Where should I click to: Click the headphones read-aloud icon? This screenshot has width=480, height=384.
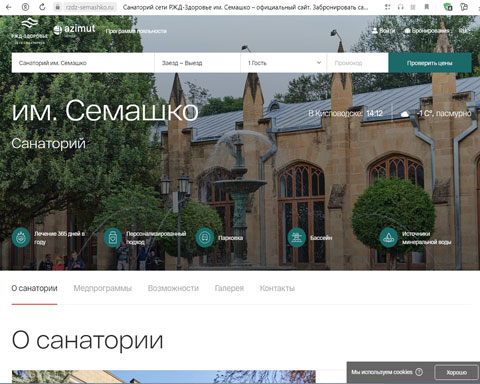pos(400,7)
